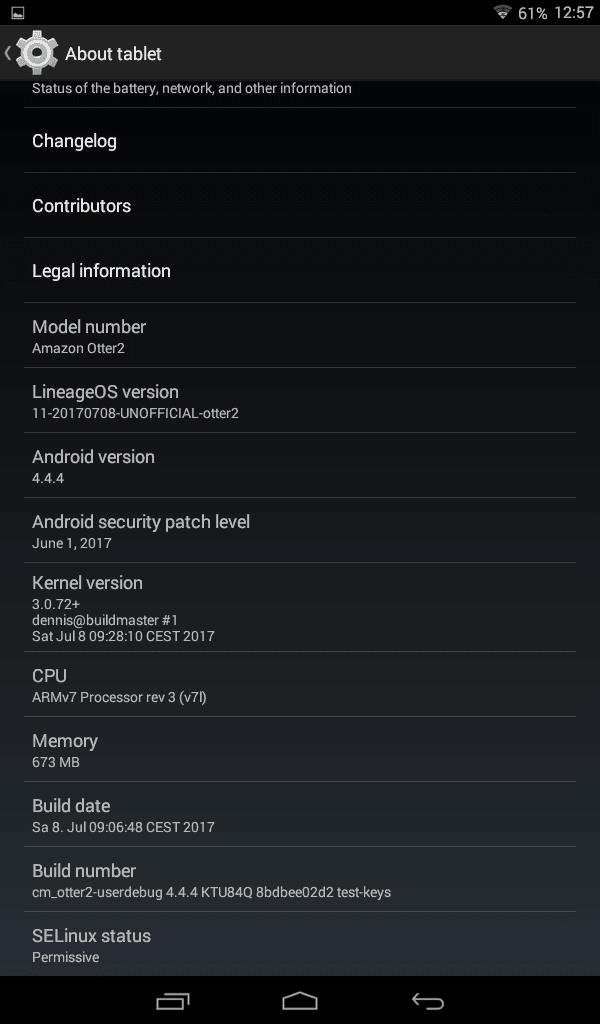Tap the Wi-Fi status icon
The width and height of the screenshot is (600, 1024).
pyautogui.click(x=502, y=12)
